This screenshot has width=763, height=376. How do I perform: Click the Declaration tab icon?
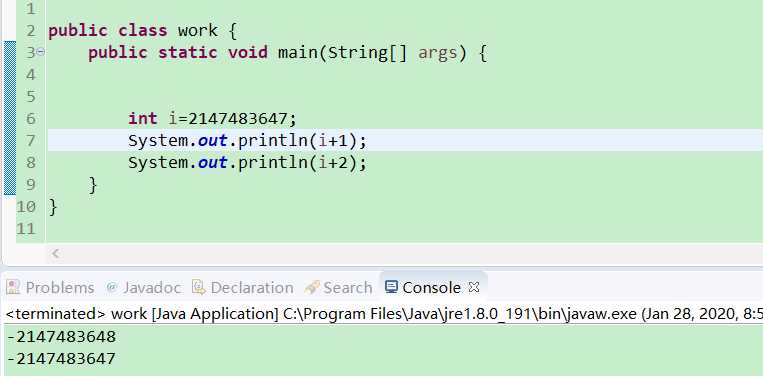(199, 287)
